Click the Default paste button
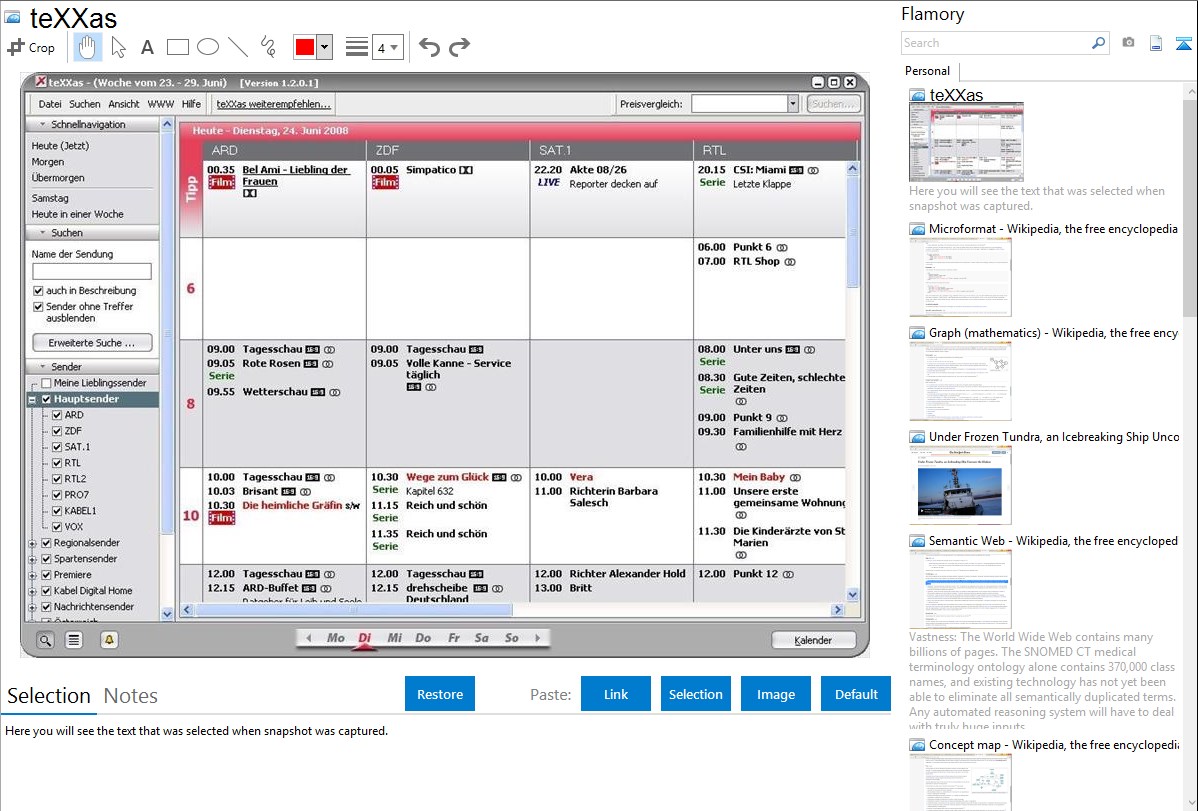Viewport: 1198px width, 811px height. 856,694
